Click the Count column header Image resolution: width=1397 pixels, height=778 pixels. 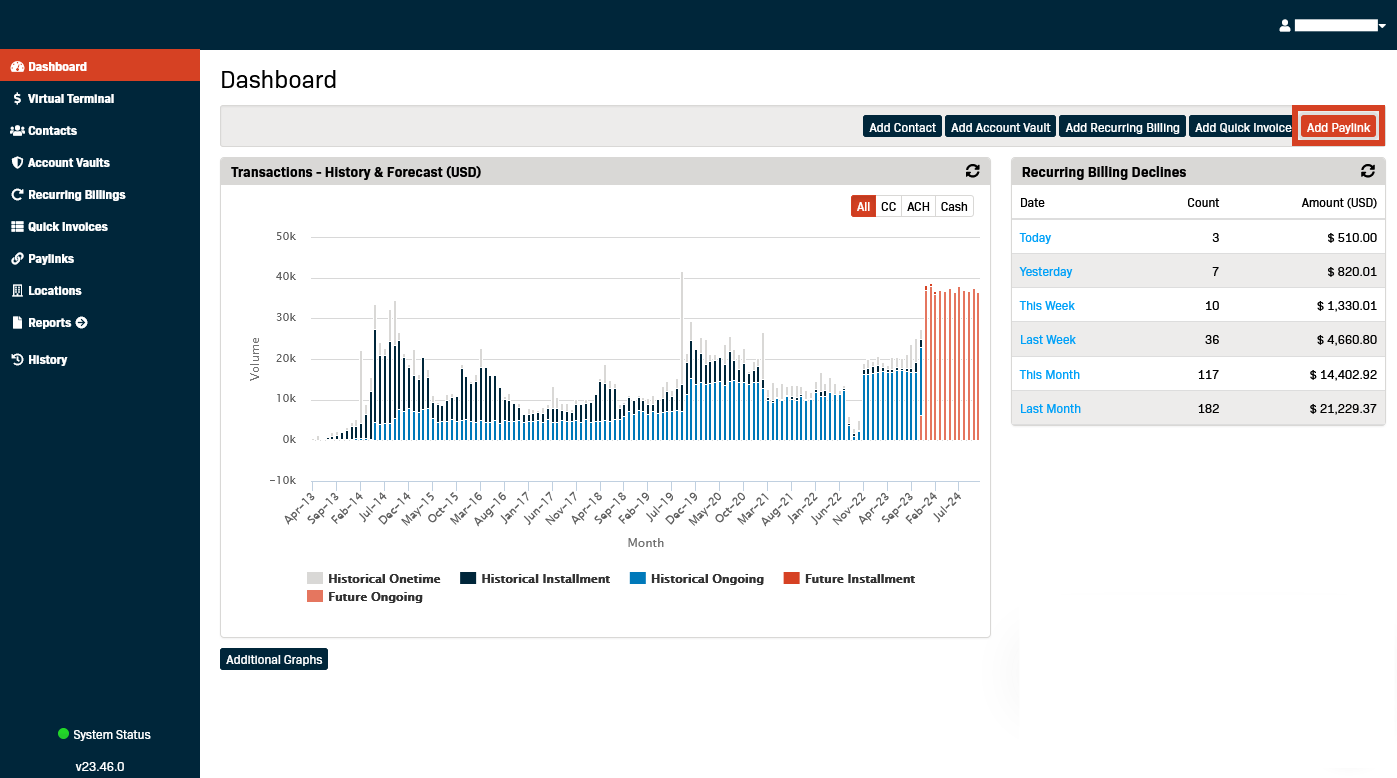[x=1203, y=203]
